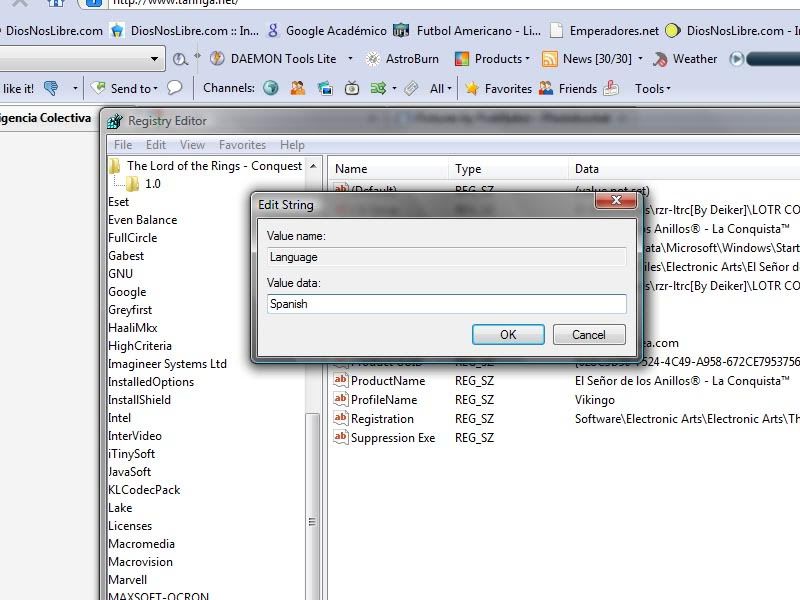Expand the toolbar search combo box arrow
Image resolution: width=800 pixels, height=600 pixels.
coord(154,59)
